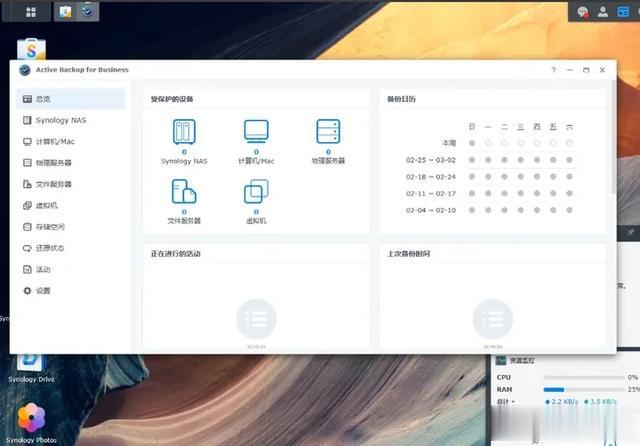Click the 物理服务器 server rack icon
The width and height of the screenshot is (640, 446).
point(328,131)
